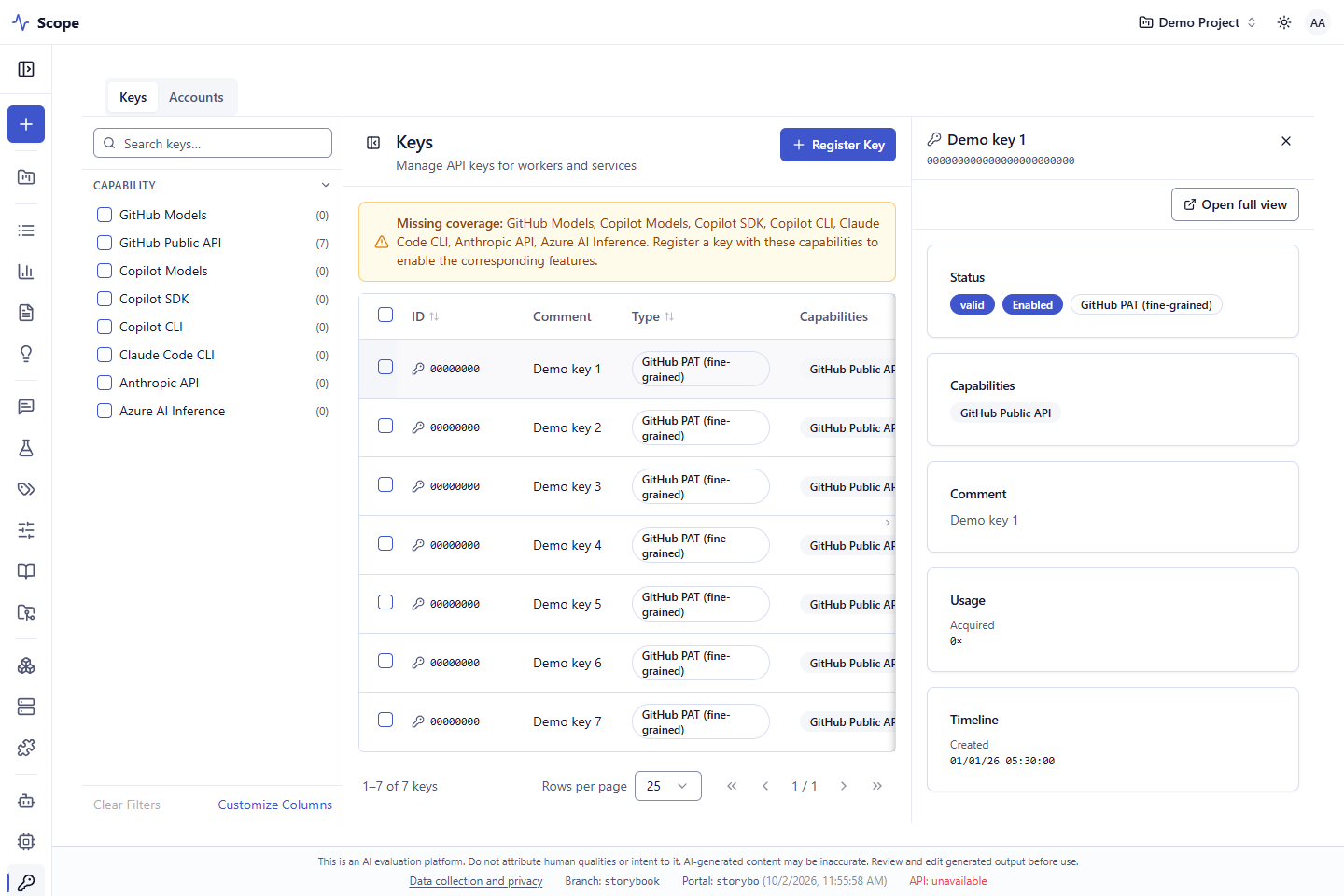This screenshot has width=1344, height=896.
Task: Click the blue plus button in sidebar
Action: click(26, 124)
